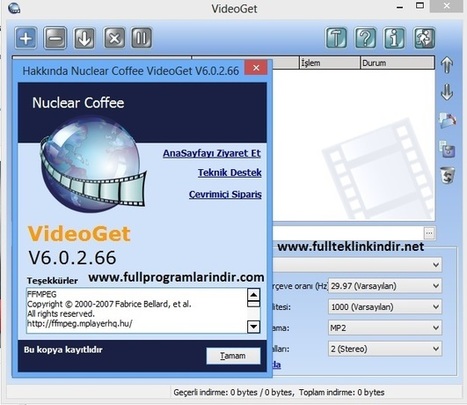The image size is (467, 405).
Task: Open the Tools hammer icon
Action: tap(336, 38)
